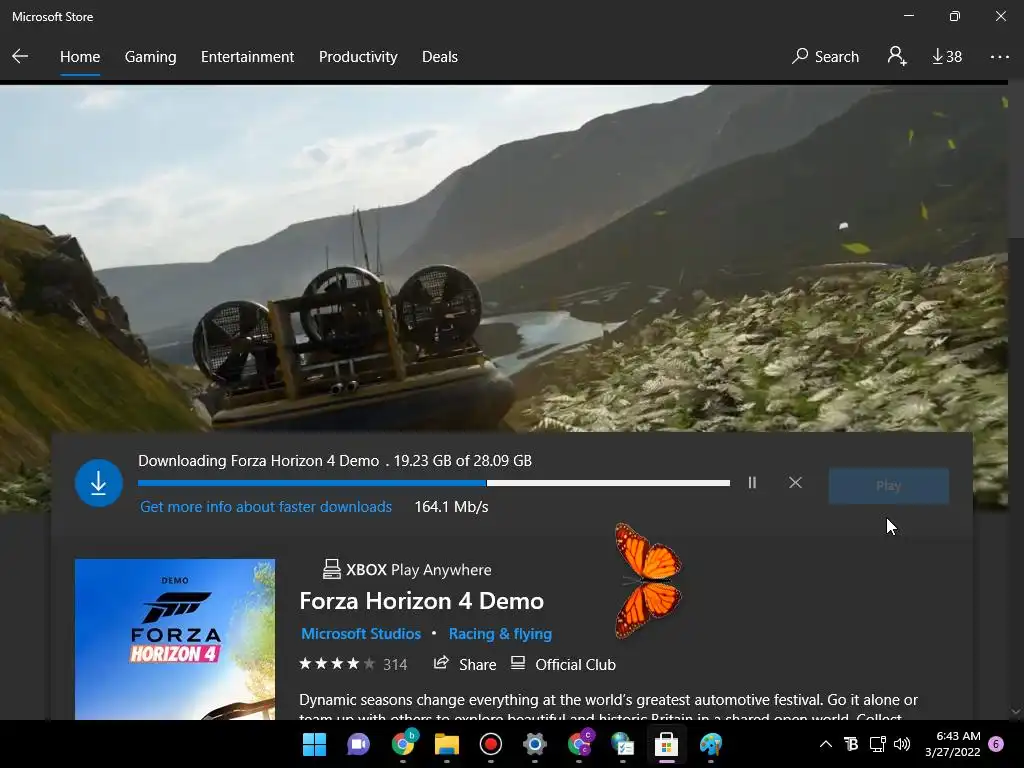The image size is (1024, 768).
Task: Open the downloads queue showing 38
Action: point(947,57)
